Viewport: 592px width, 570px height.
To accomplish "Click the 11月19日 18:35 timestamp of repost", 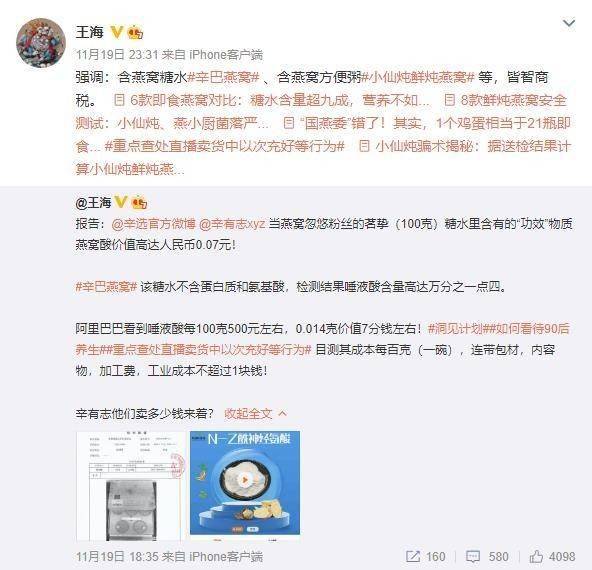I will [117, 556].
